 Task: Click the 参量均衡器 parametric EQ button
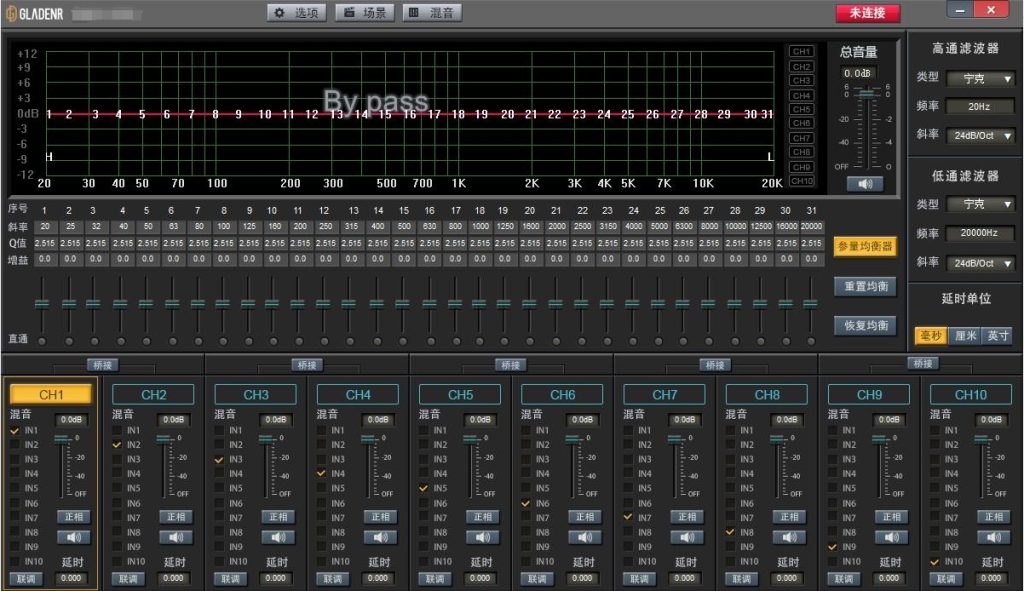(x=865, y=247)
